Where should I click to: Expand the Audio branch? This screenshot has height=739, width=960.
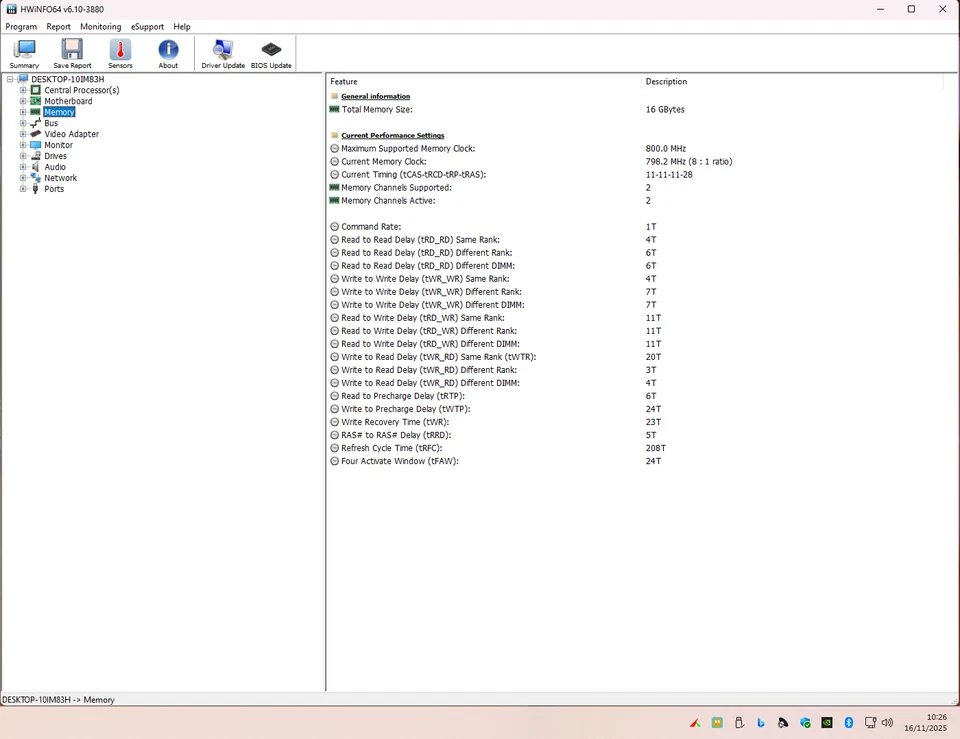(x=23, y=167)
